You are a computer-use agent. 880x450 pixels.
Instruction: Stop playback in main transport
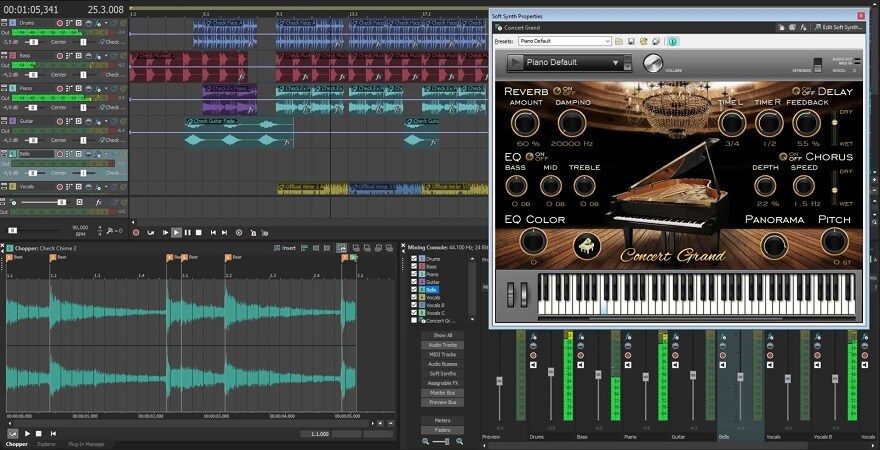pyautogui.click(x=199, y=232)
